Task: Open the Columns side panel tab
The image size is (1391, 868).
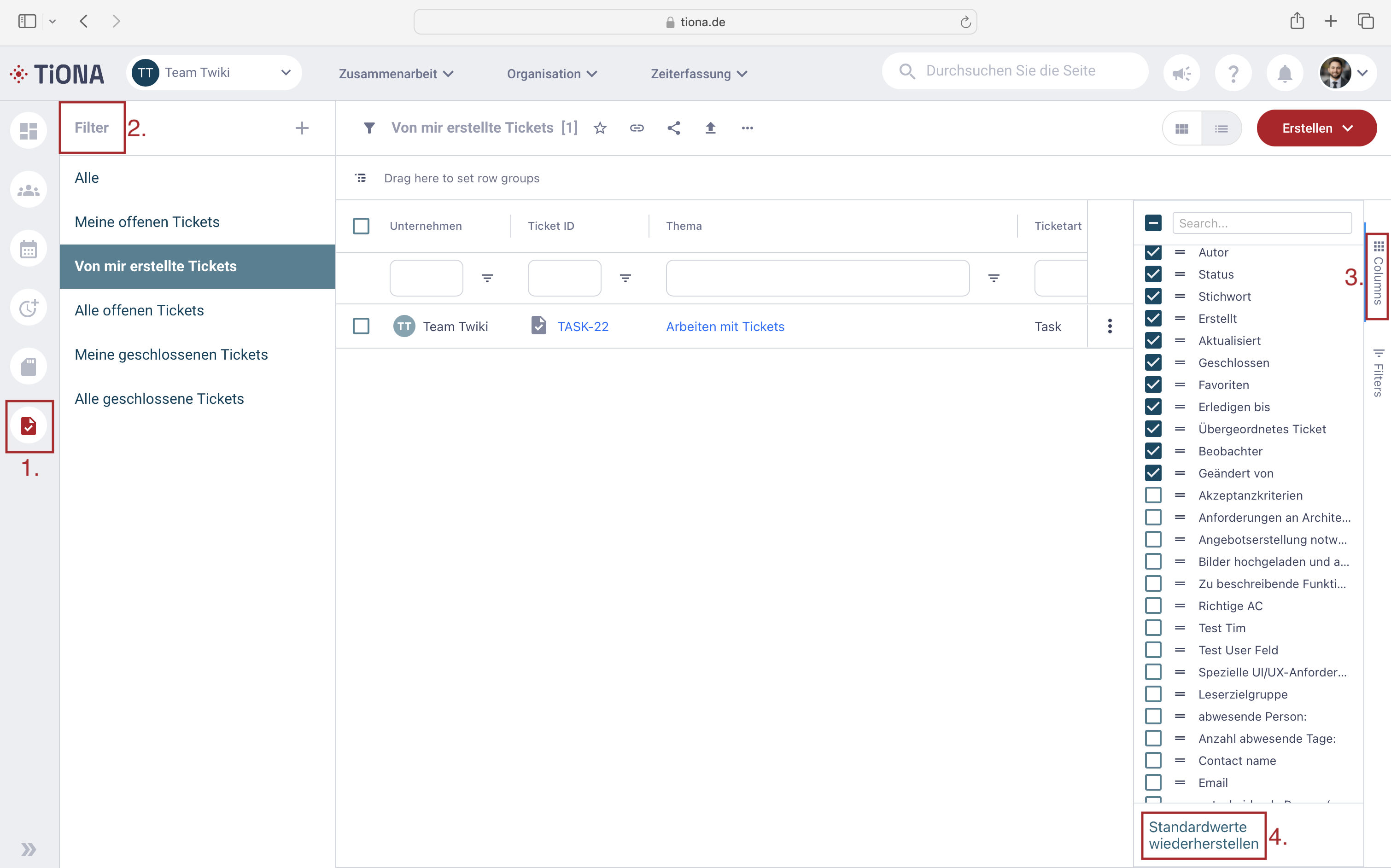Action: pyautogui.click(x=1378, y=273)
